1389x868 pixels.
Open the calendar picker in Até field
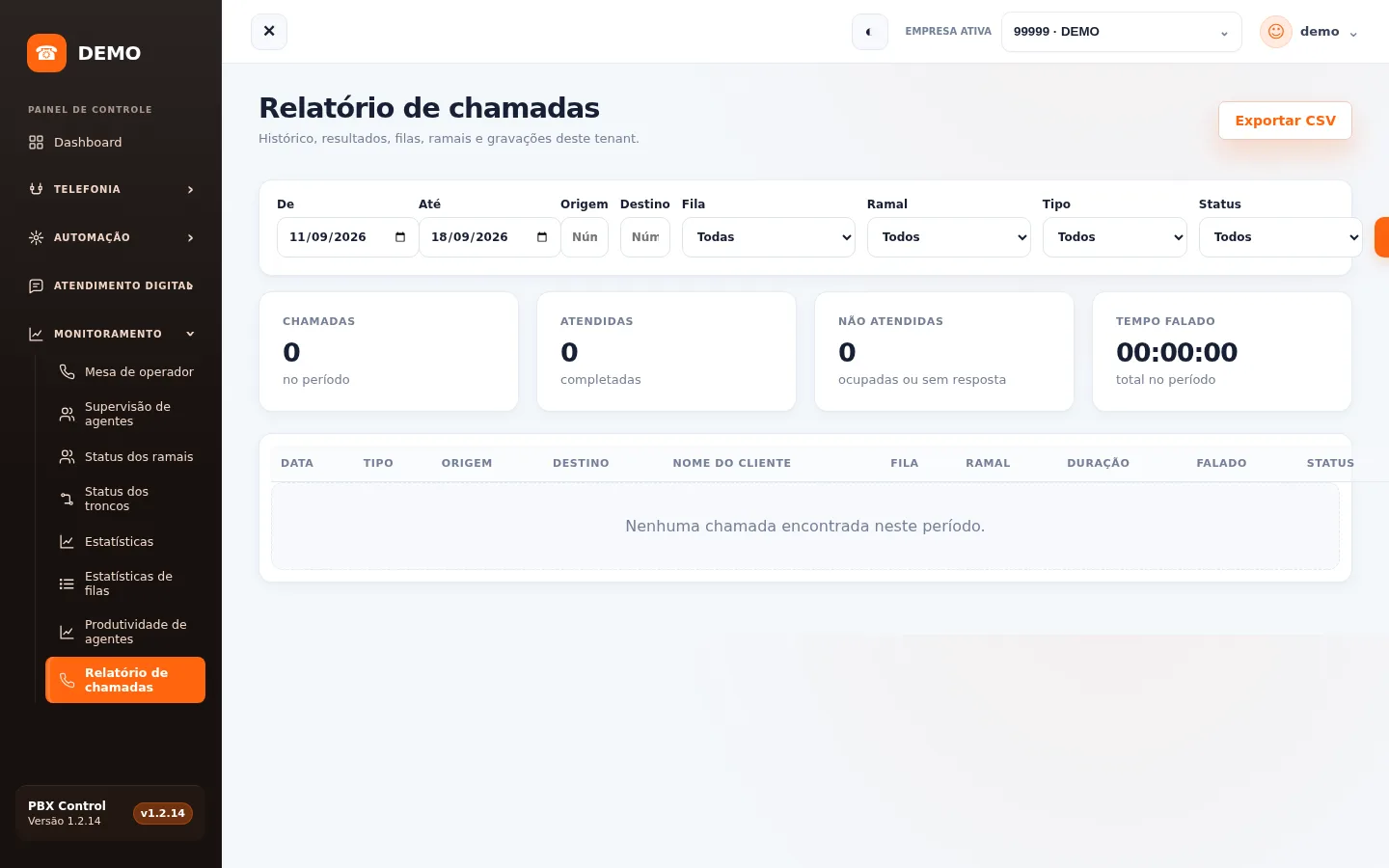click(542, 237)
